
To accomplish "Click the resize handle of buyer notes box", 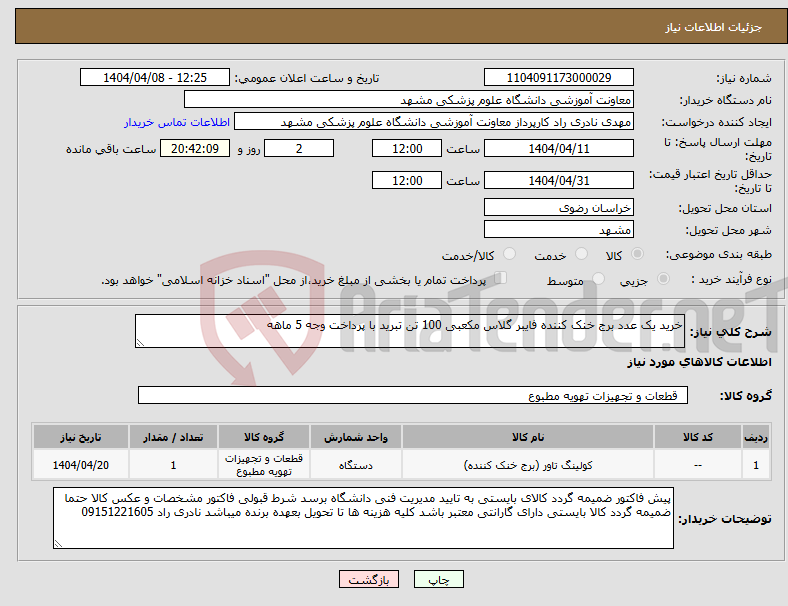I will coord(58,543).
